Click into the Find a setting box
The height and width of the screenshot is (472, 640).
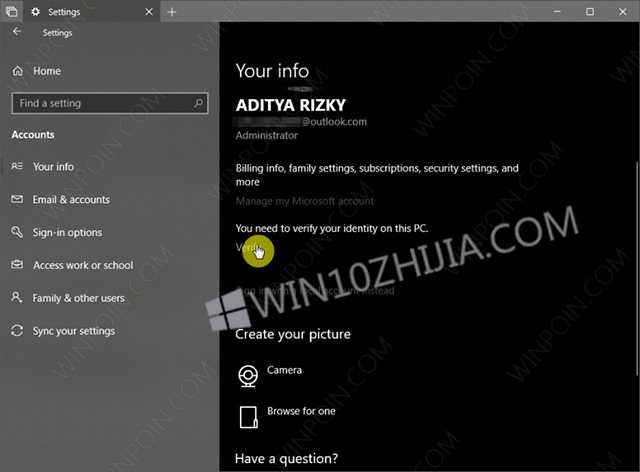coord(100,103)
